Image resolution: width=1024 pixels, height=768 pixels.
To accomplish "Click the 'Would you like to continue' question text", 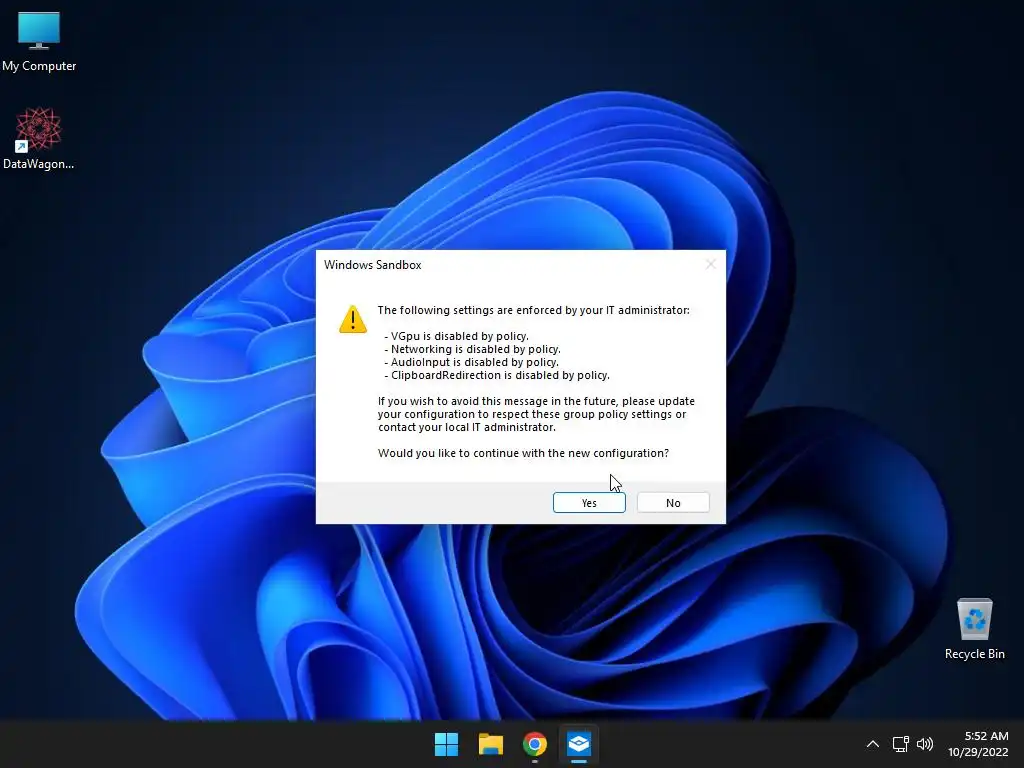I will [x=523, y=453].
